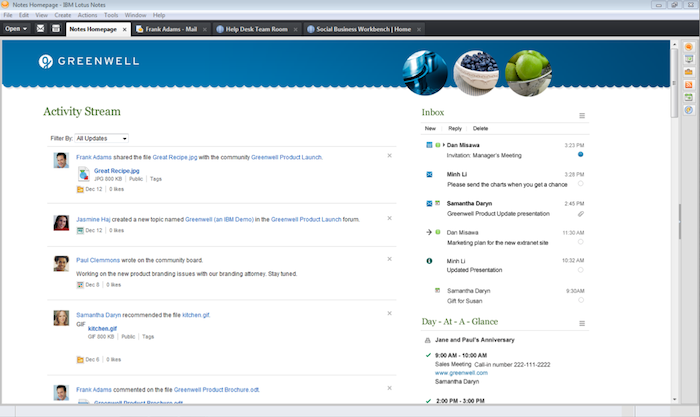Viewport: 700px width, 417px height.
Task: Toggle the circle marker on Minh Li's charts message
Action: pos(580,183)
